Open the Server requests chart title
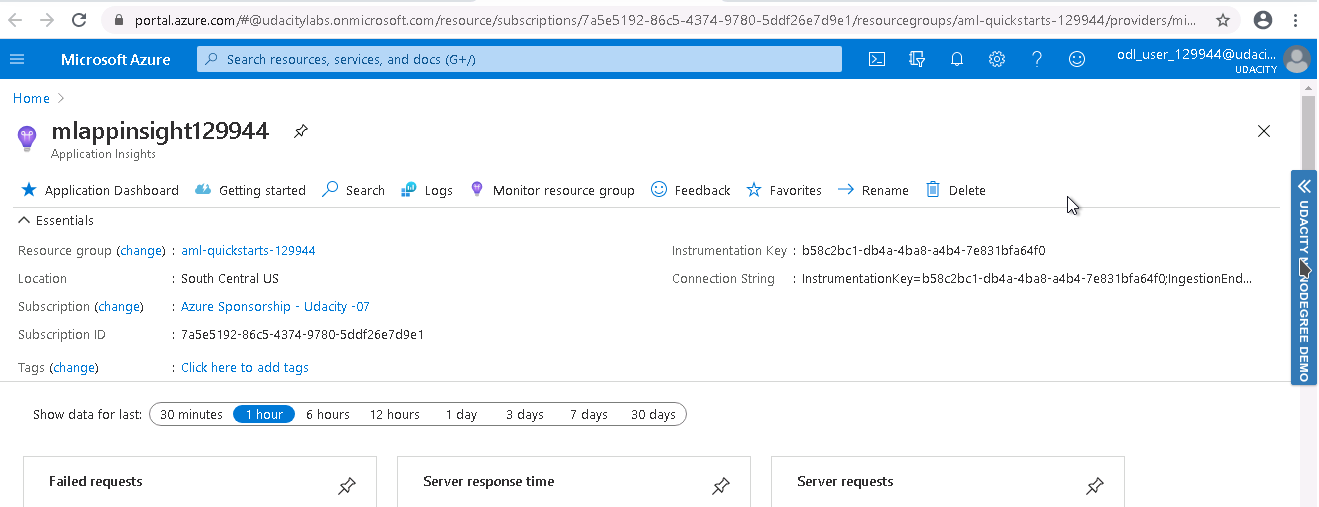This screenshot has height=507, width=1319. tap(845, 482)
